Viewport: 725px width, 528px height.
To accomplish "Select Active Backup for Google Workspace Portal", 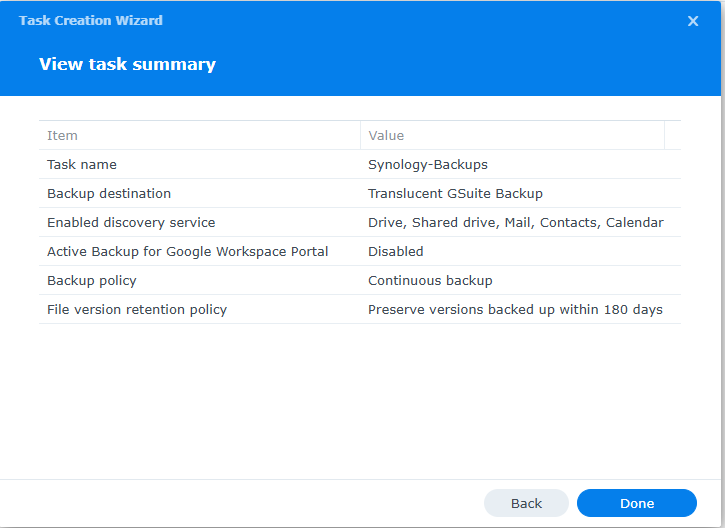I will [188, 252].
